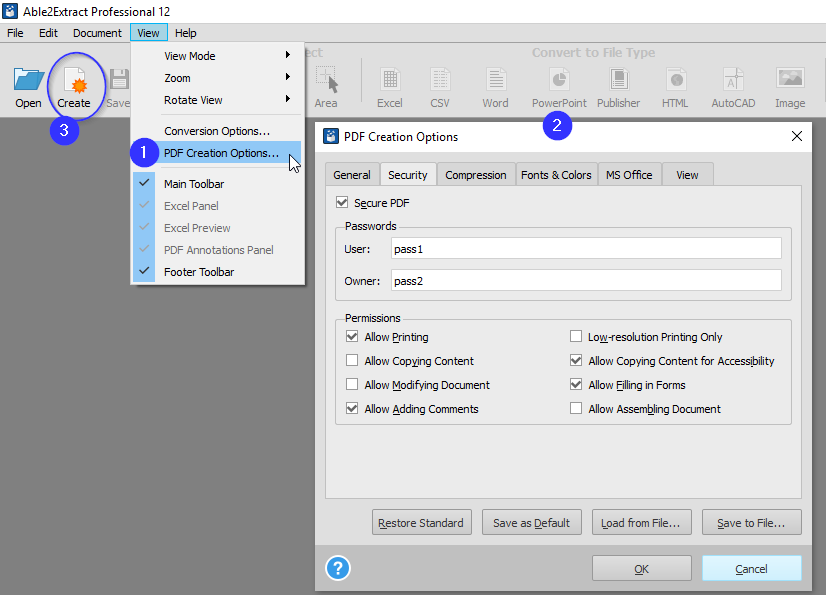Enable Low-resolution Printing Only
826x595 pixels.
click(x=576, y=336)
